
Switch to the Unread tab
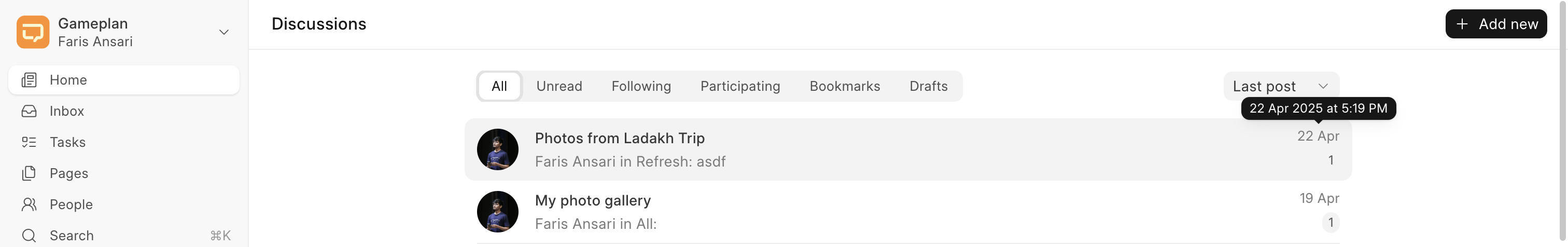[559, 87]
